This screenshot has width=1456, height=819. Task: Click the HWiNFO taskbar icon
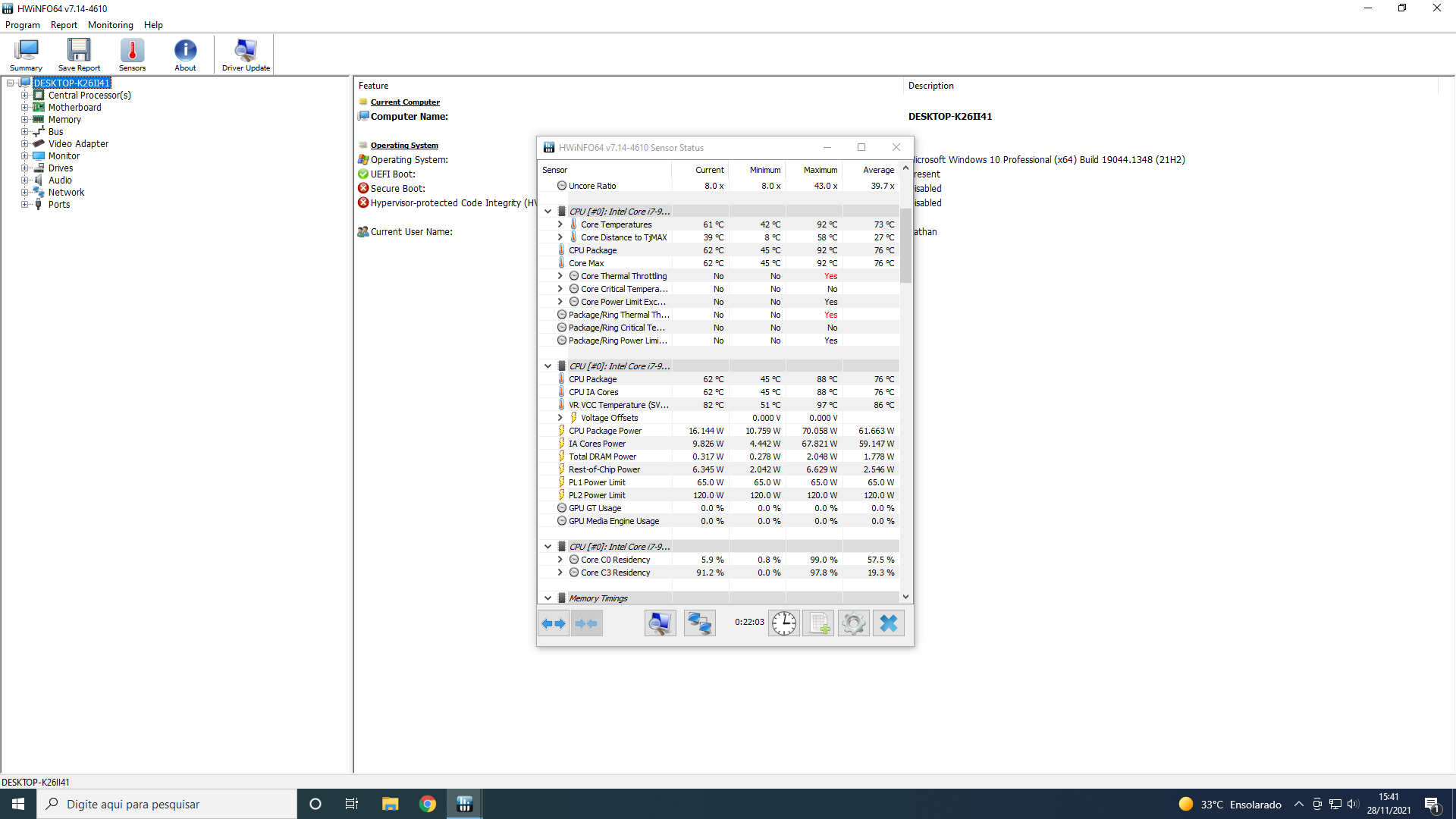coord(465,804)
